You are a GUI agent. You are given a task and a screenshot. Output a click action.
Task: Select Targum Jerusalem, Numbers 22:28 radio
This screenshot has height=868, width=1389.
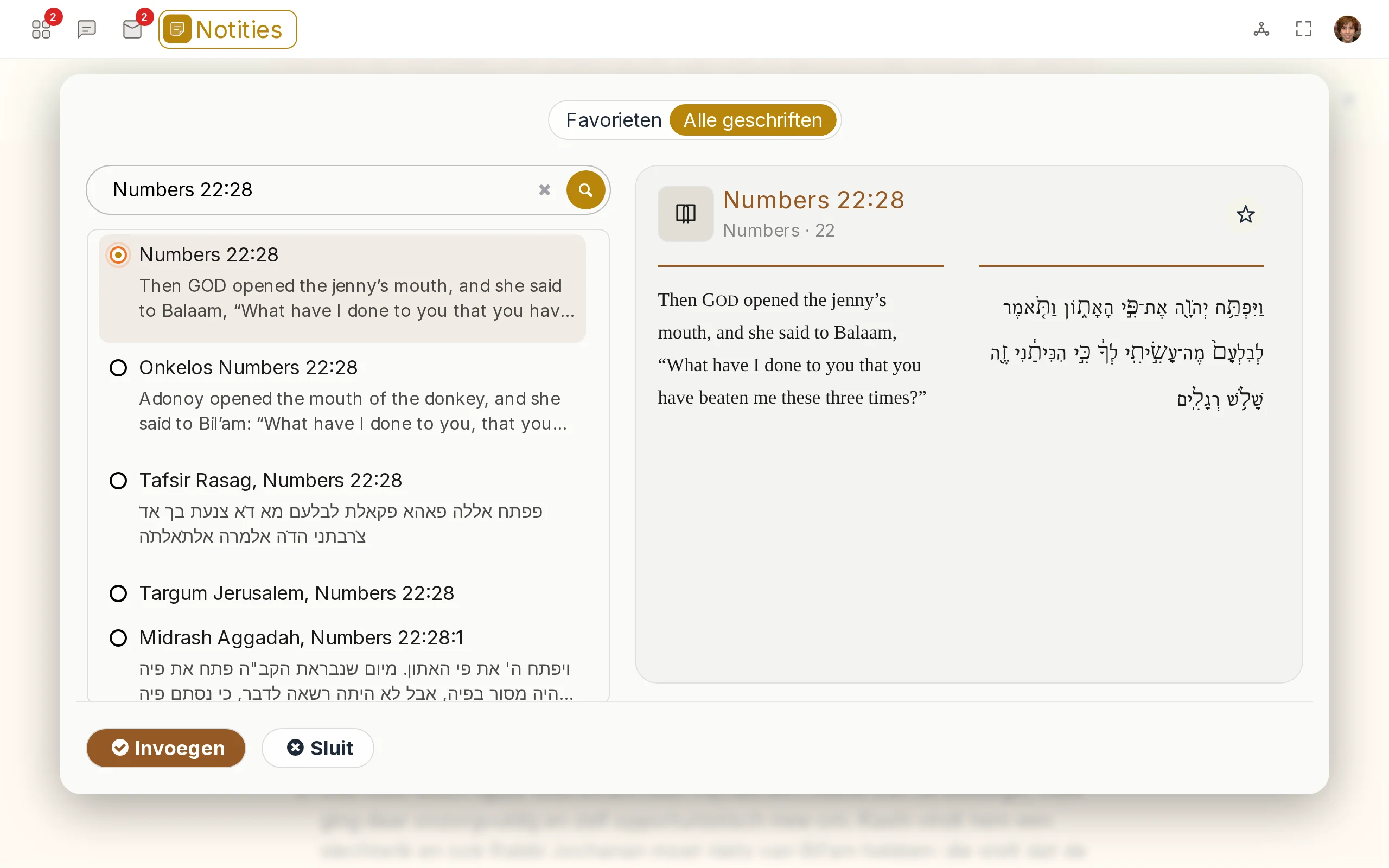(x=118, y=593)
